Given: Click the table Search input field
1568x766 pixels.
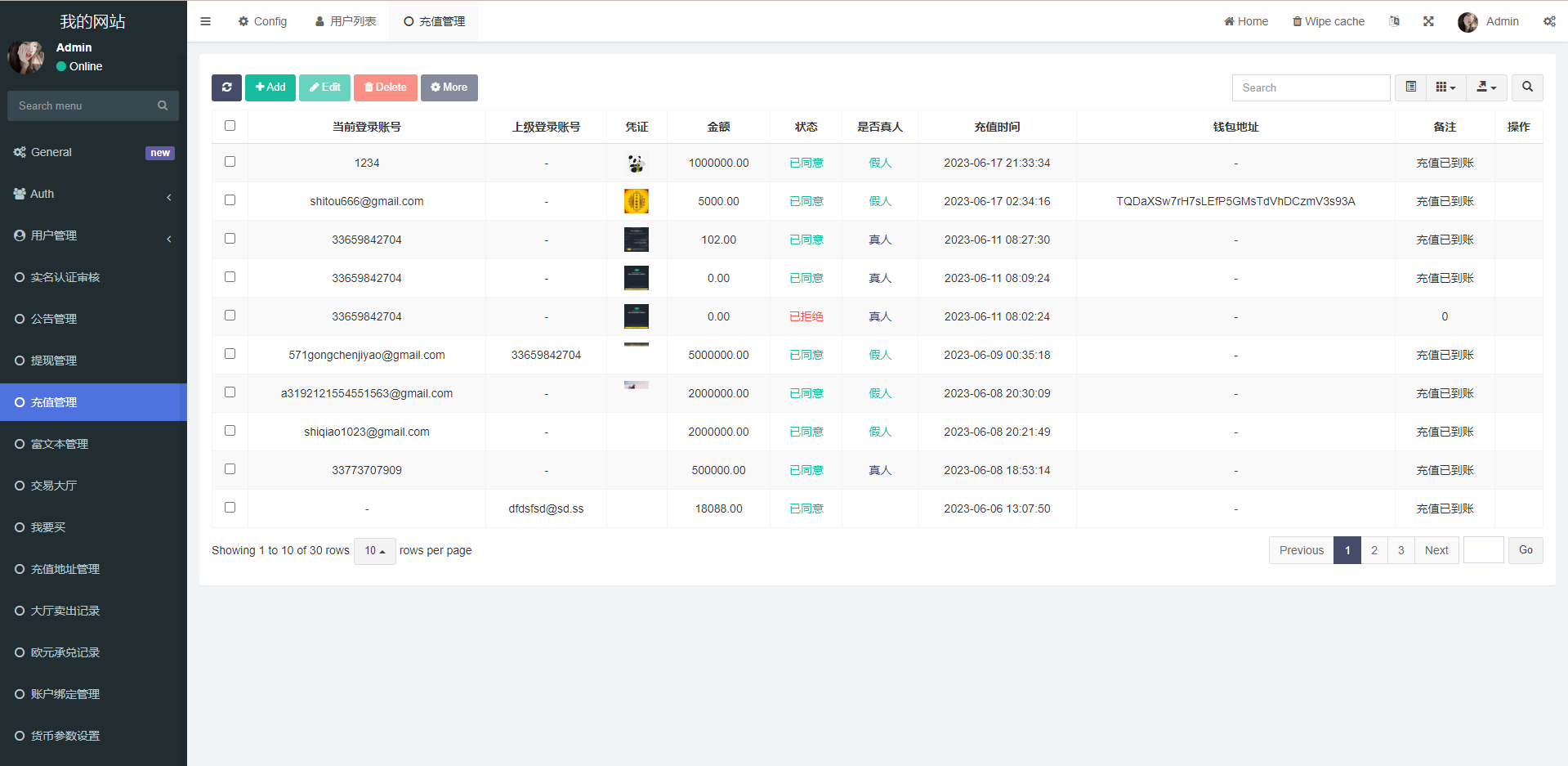Looking at the screenshot, I should click(1310, 87).
